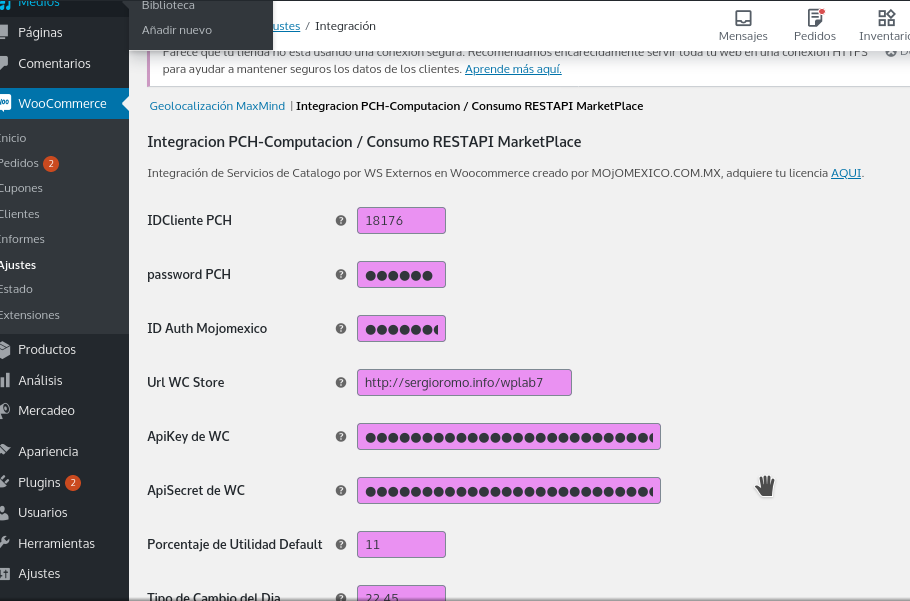Follow the AQUI license link
This screenshot has width=910, height=601.
845,173
